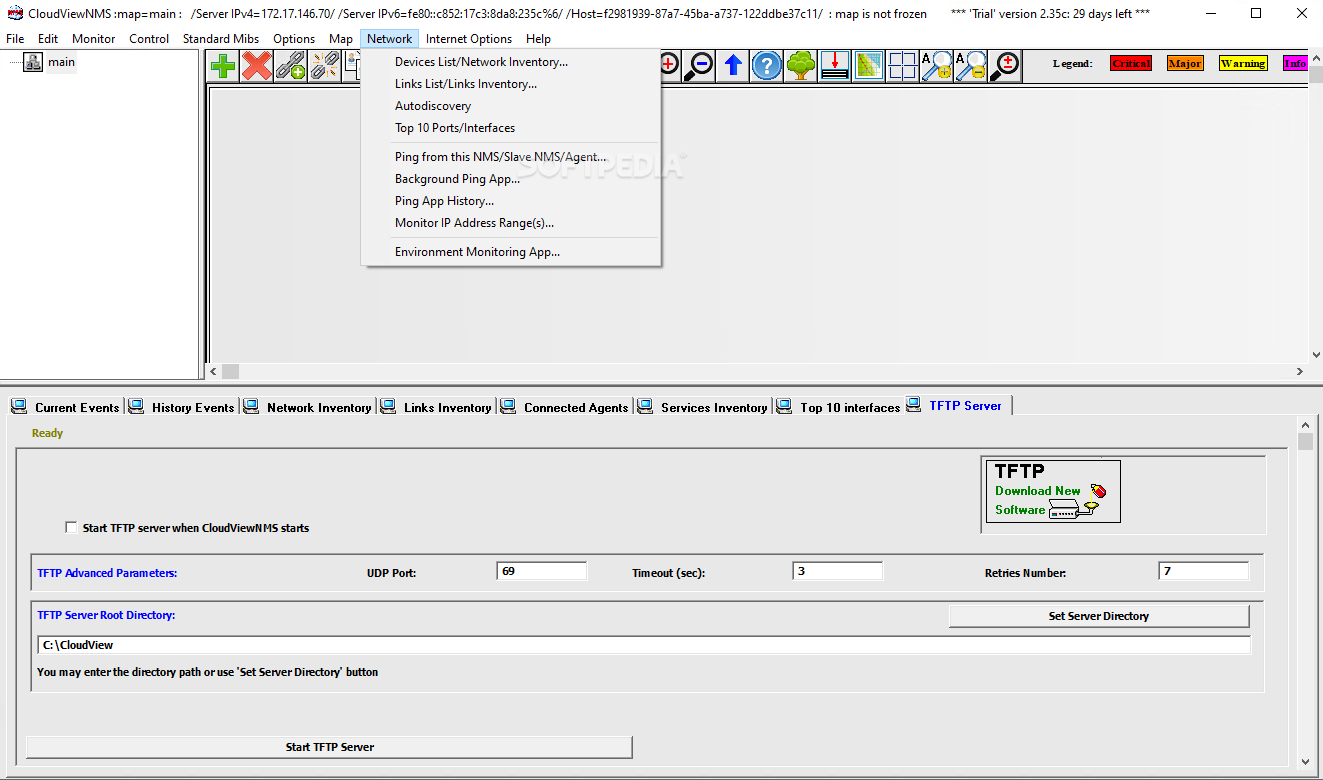The image size is (1323, 780).
Task: Click the main map node icon in tree
Action: 33,62
